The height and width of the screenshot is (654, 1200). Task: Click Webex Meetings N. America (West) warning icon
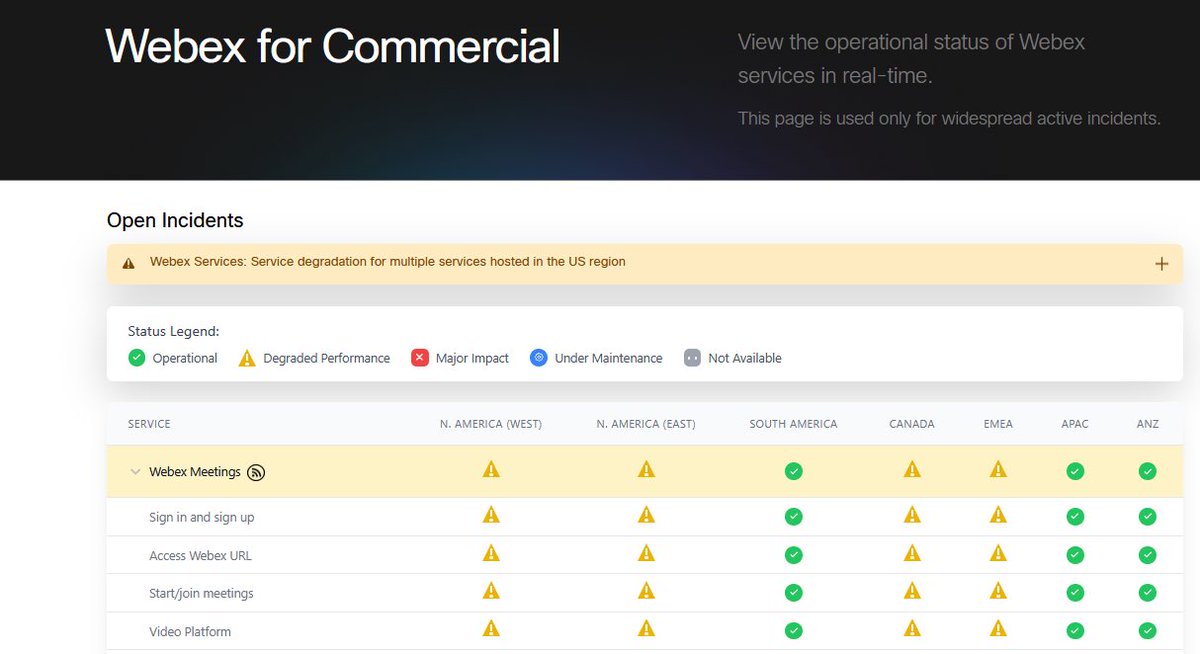491,469
